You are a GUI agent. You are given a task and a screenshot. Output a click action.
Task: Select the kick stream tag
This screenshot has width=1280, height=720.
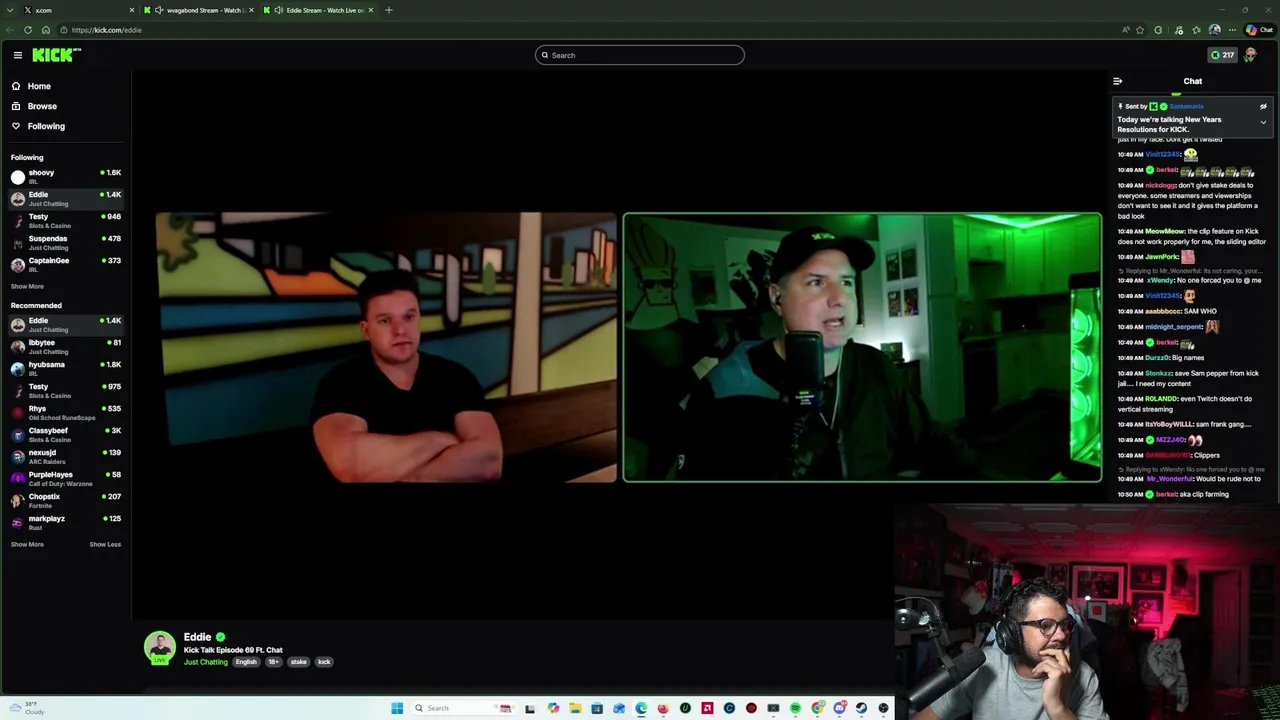(324, 662)
